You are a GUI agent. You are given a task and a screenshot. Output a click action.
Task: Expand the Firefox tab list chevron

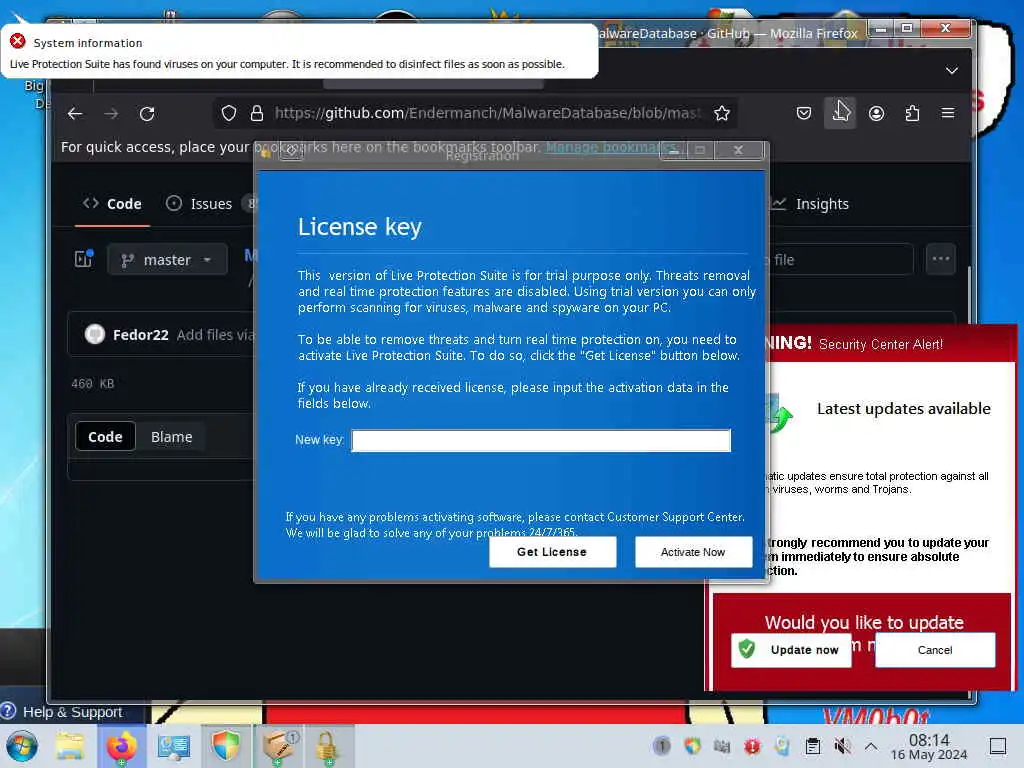point(952,71)
